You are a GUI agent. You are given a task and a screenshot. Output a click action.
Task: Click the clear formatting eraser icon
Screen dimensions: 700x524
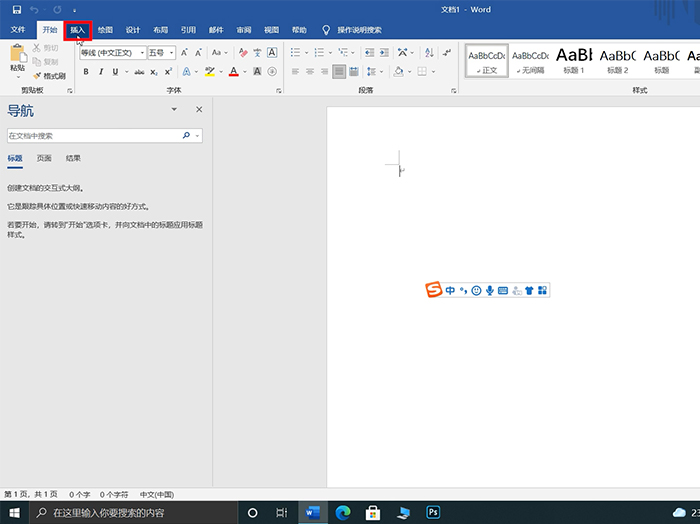pyautogui.click(x=243, y=53)
